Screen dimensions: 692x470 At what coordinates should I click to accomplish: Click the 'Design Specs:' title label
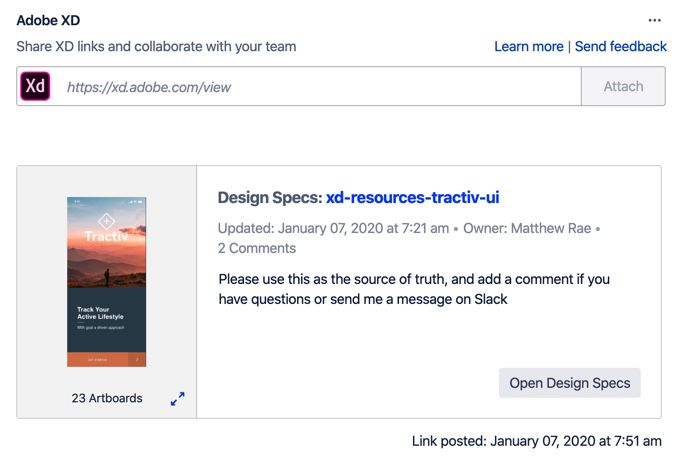click(270, 197)
